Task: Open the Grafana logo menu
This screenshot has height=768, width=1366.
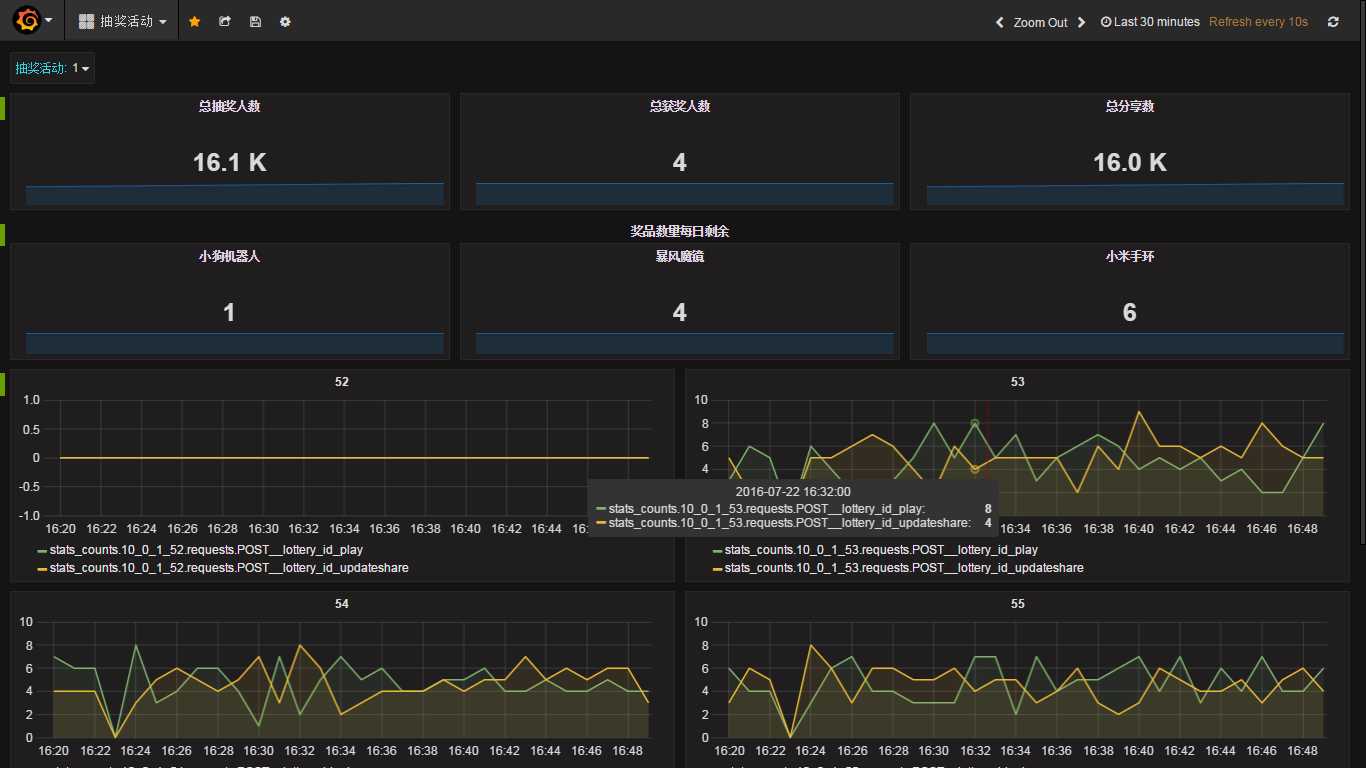Action: point(33,20)
